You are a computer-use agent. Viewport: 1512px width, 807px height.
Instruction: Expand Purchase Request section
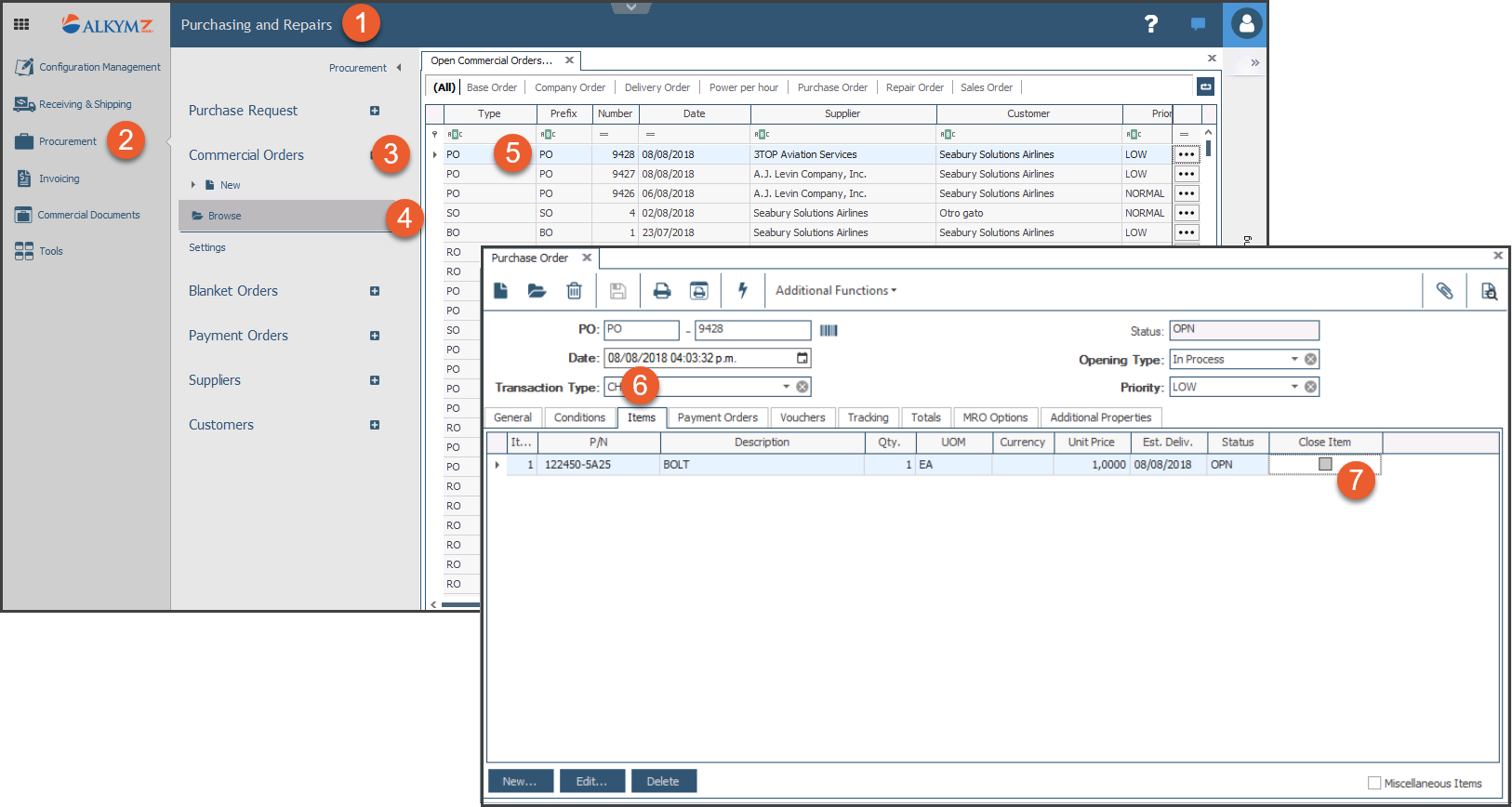[x=375, y=111]
